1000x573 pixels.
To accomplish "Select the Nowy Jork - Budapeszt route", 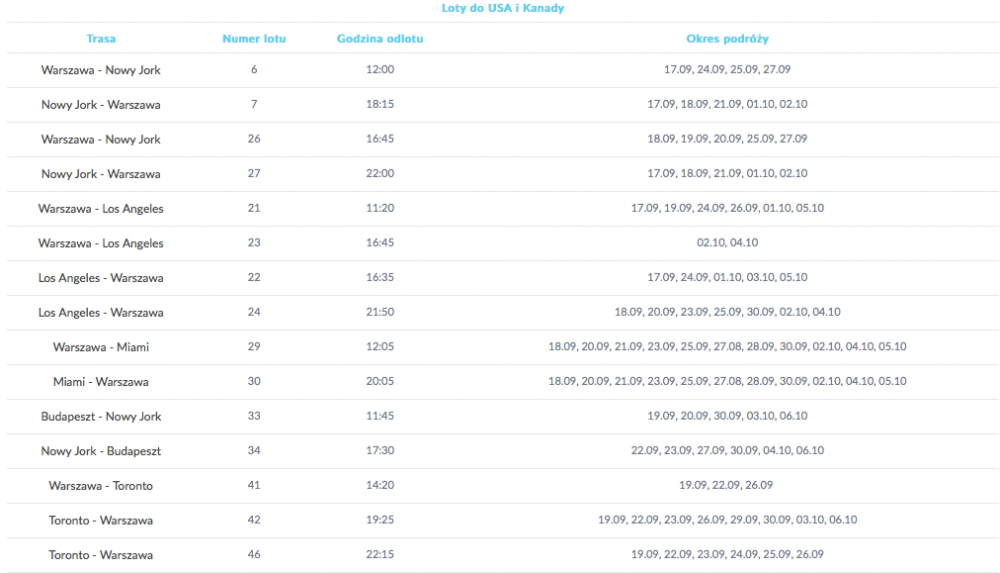I will (101, 451).
